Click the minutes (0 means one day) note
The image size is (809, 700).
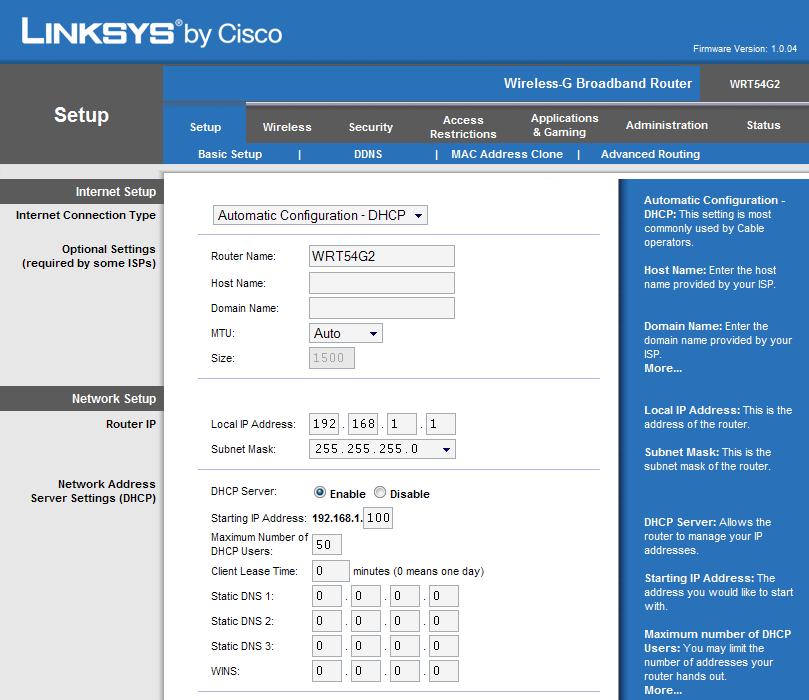pyautogui.click(x=418, y=572)
